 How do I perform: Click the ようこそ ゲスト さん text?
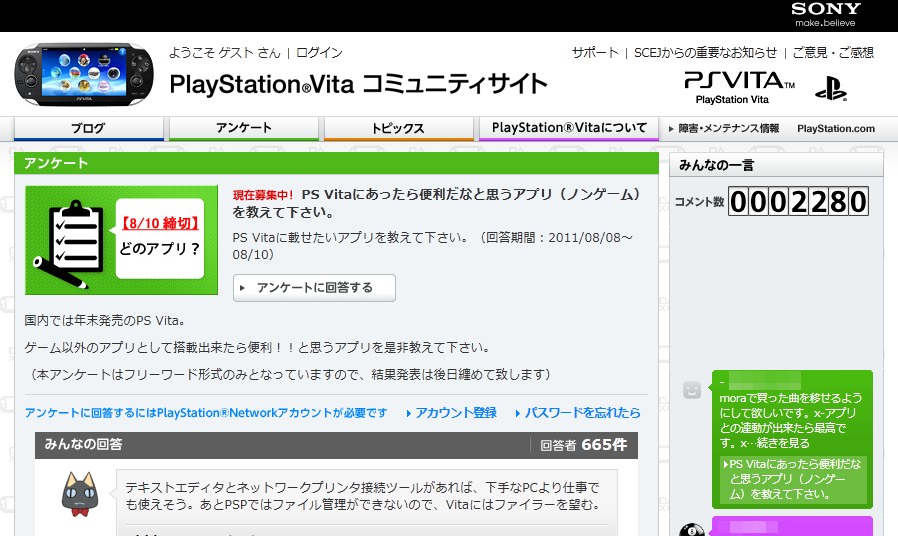224,53
